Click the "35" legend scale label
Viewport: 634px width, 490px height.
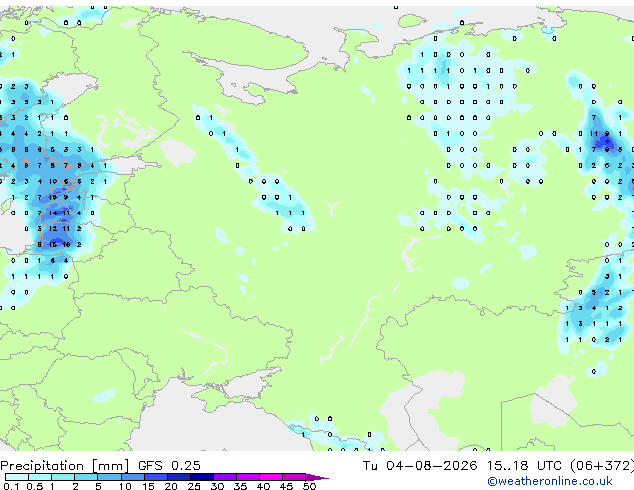(240, 486)
